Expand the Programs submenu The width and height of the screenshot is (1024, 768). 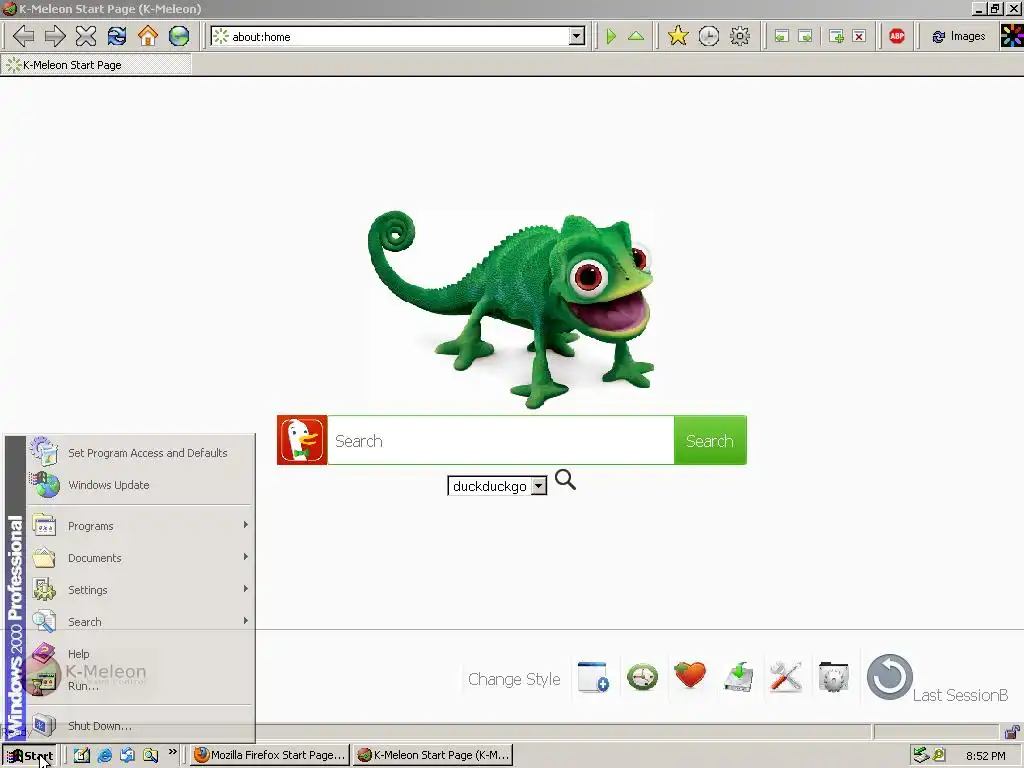[140, 526]
